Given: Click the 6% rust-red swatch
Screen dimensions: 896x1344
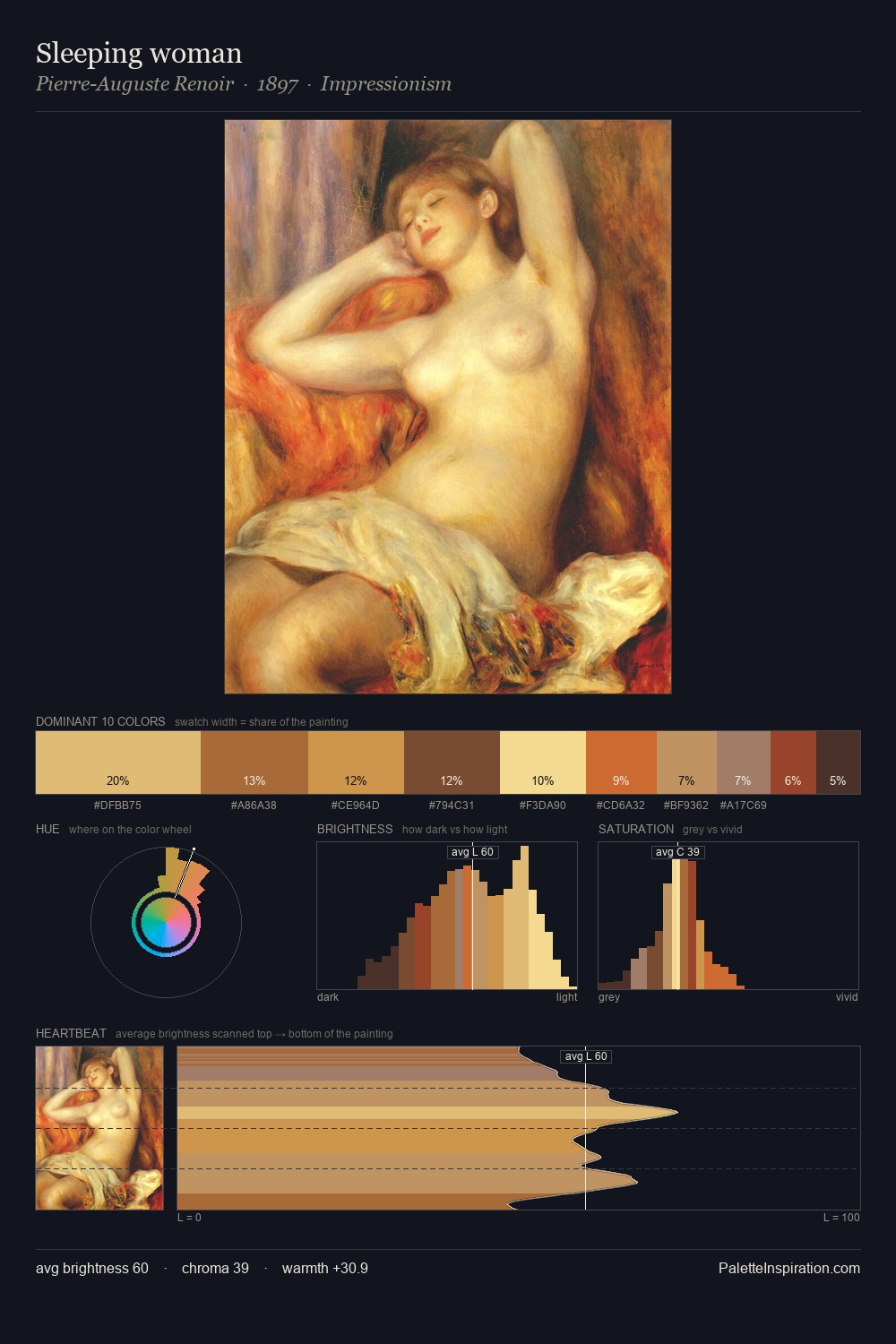Looking at the screenshot, I should [x=793, y=762].
